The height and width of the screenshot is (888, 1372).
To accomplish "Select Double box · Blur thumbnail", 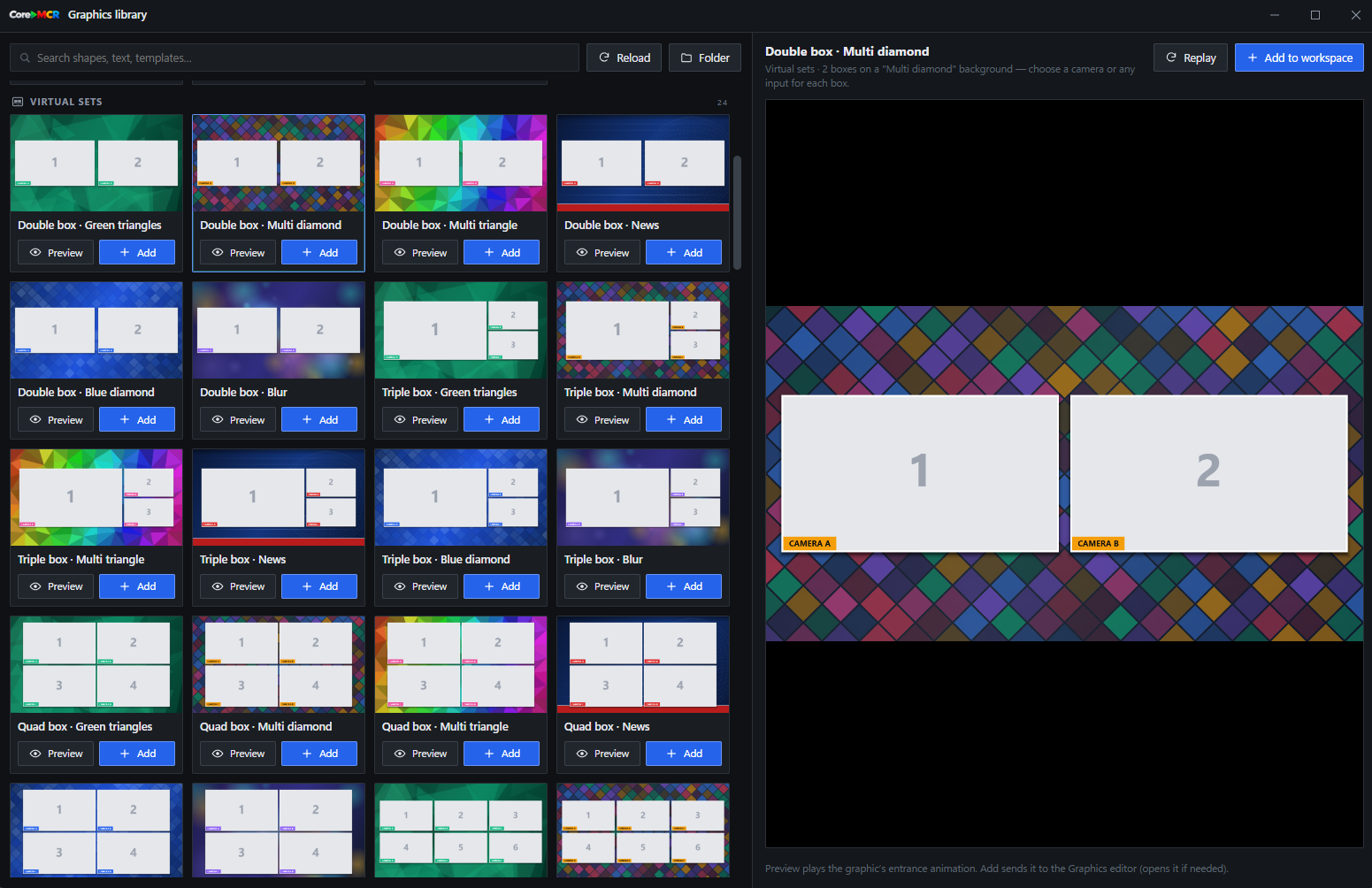I will [x=279, y=330].
